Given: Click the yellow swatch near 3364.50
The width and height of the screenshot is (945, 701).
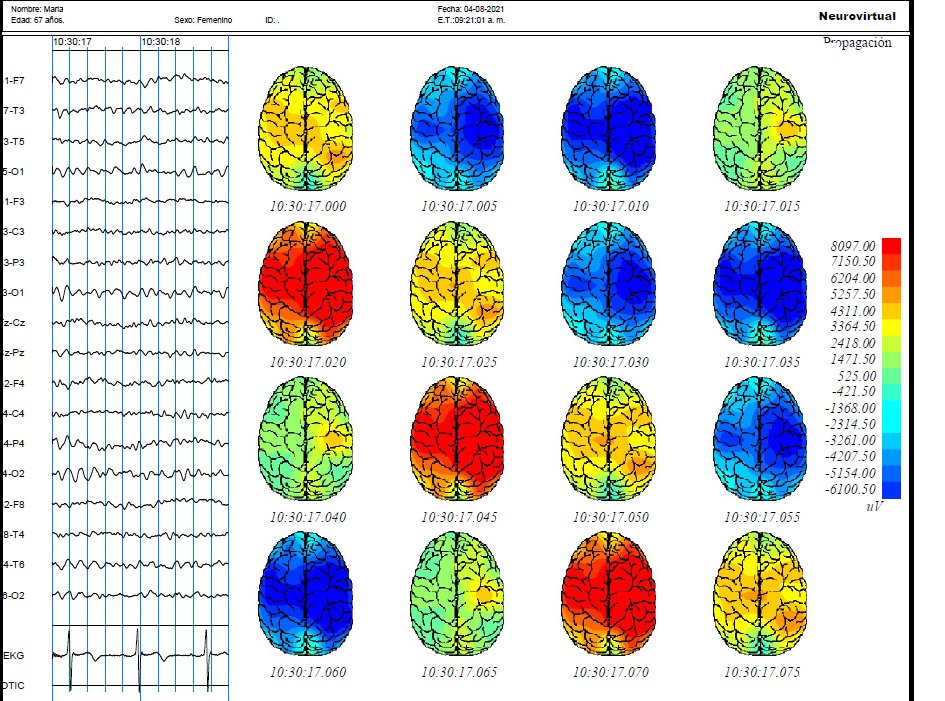Looking at the screenshot, I should [891, 327].
